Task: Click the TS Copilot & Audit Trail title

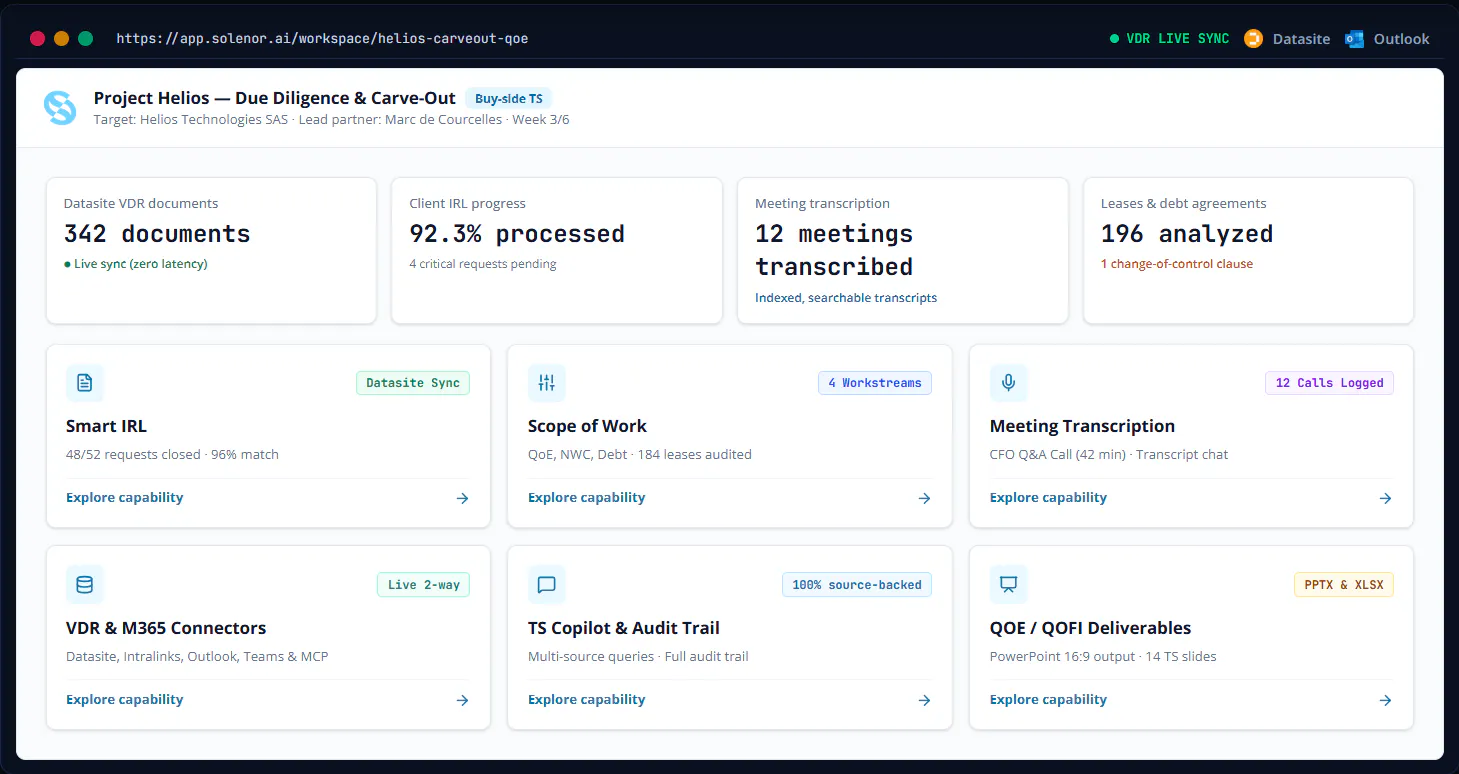Action: pyautogui.click(x=624, y=628)
